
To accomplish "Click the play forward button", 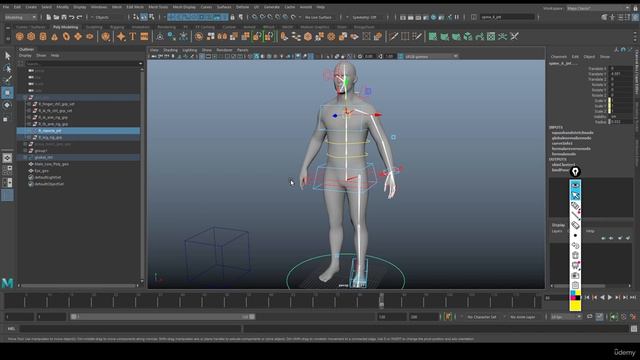I will pos(610,298).
